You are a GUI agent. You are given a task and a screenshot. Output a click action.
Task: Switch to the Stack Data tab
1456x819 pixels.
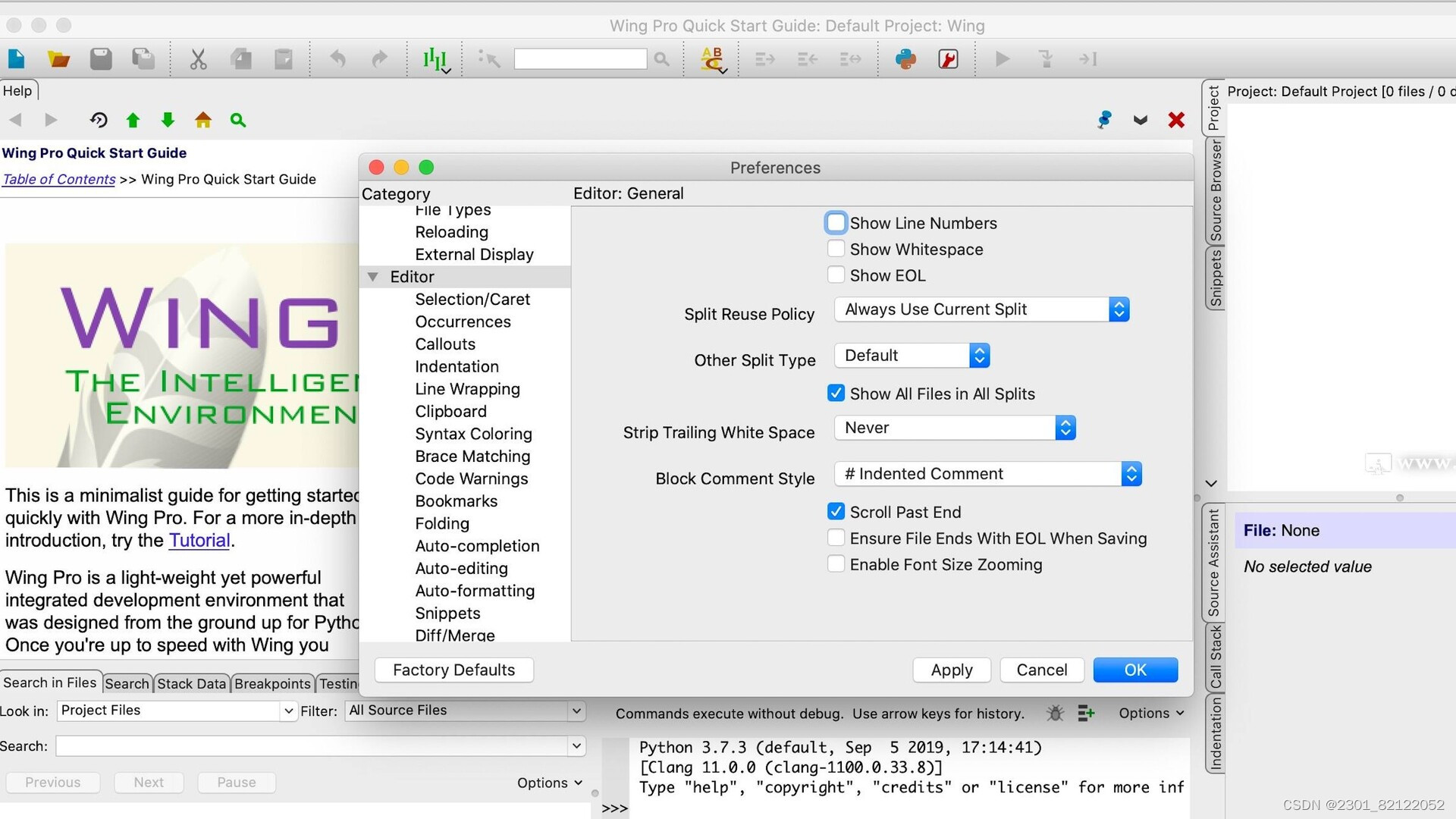click(x=192, y=683)
